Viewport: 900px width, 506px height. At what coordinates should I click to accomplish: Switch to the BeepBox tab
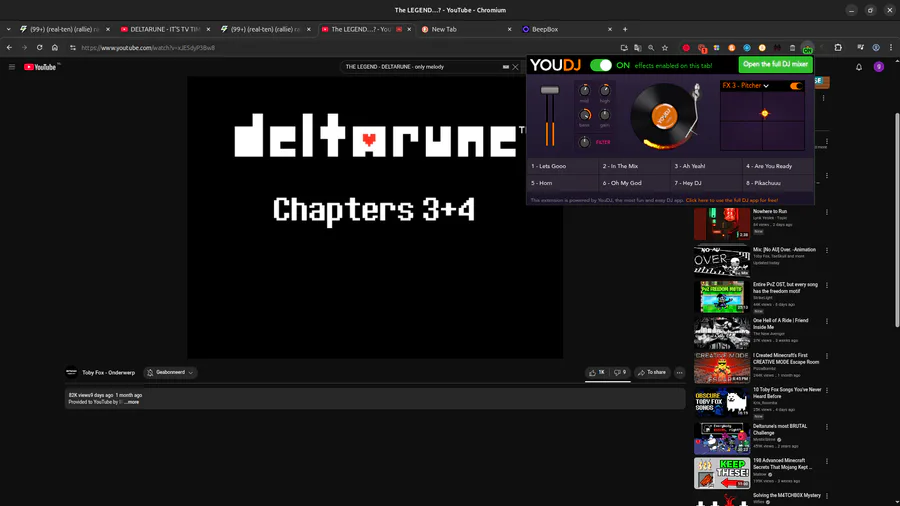point(567,29)
